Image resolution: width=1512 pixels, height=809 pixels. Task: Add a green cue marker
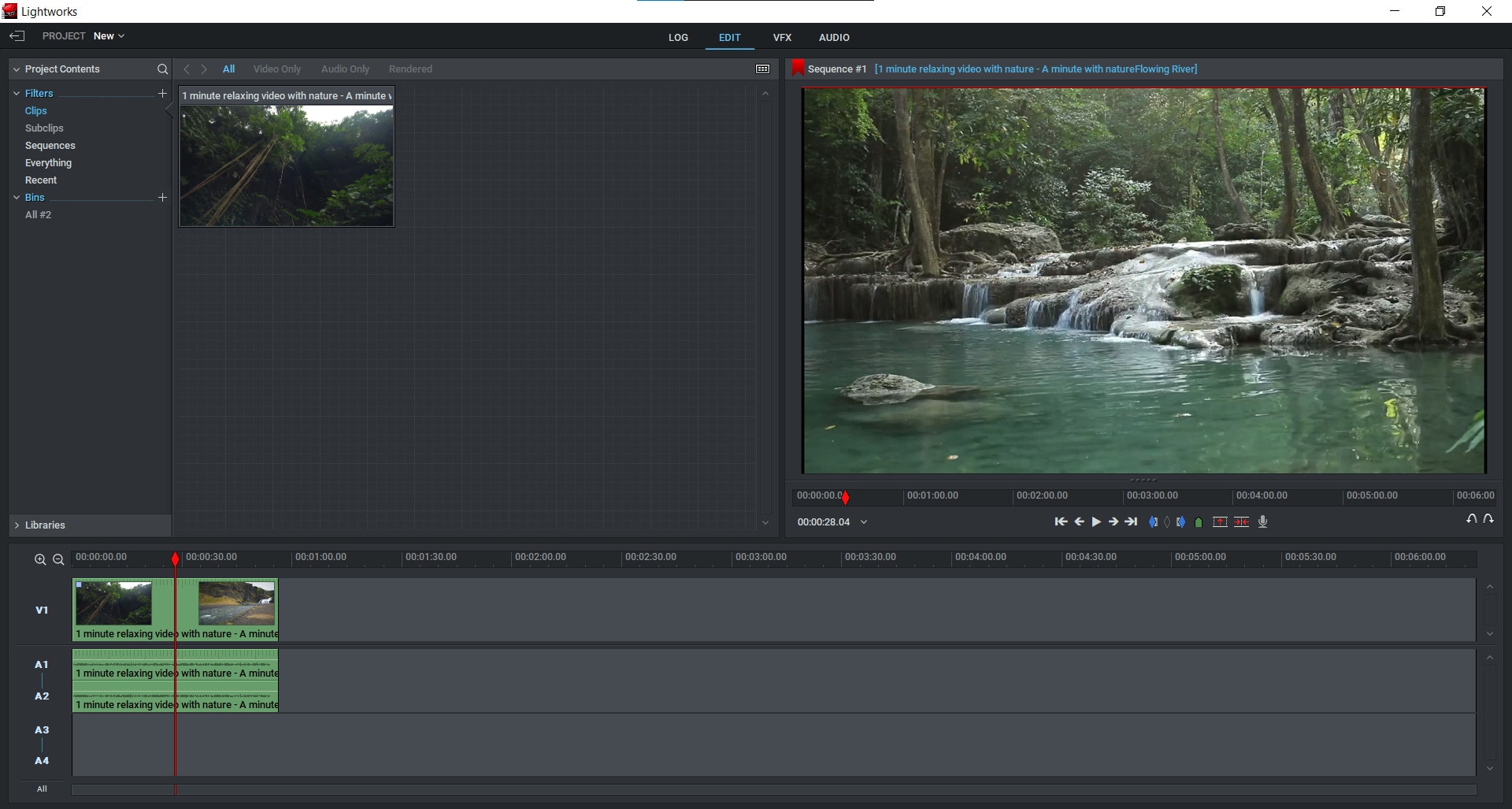click(x=1199, y=522)
